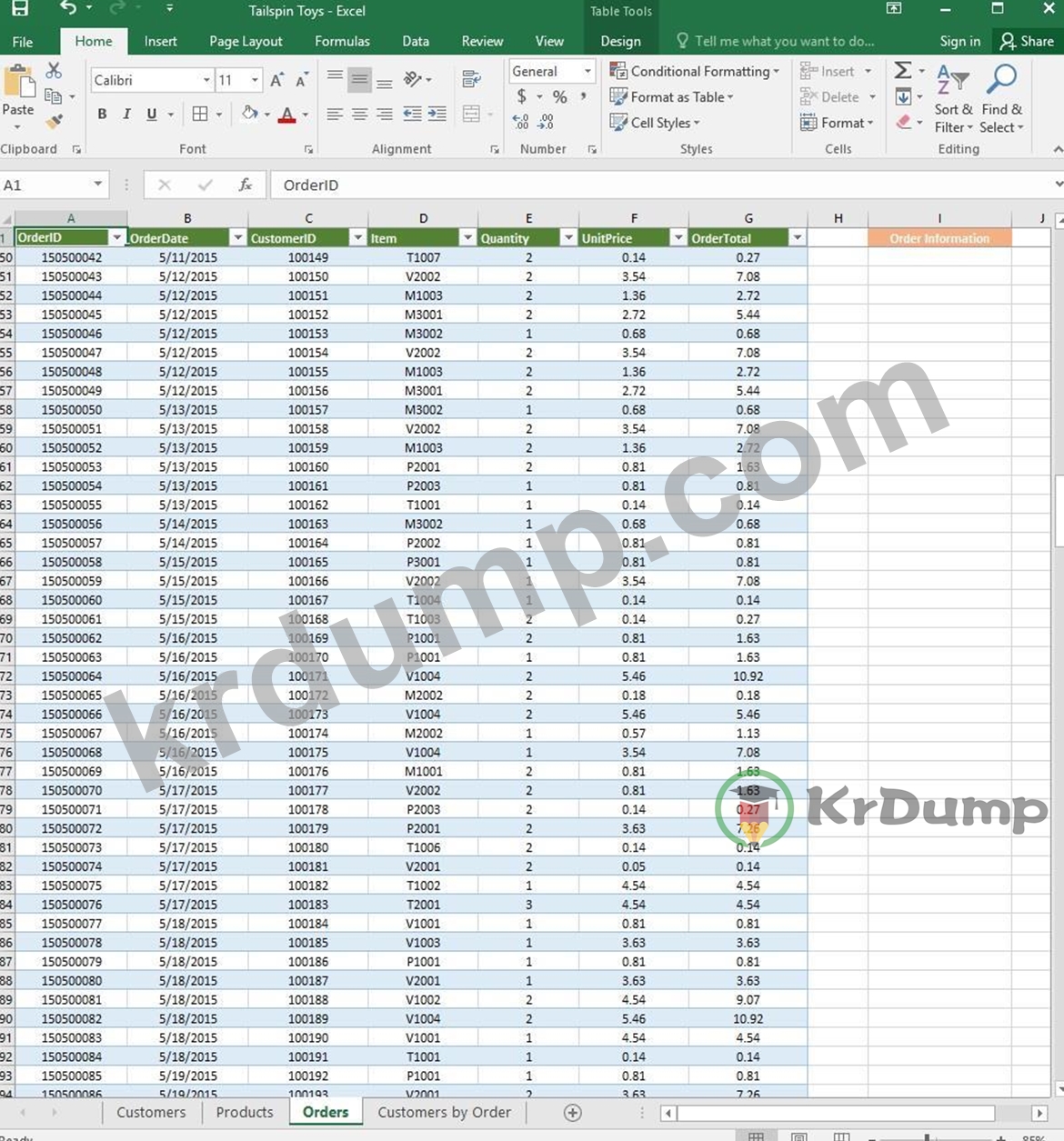Toggle Bold formatting

pos(102,114)
